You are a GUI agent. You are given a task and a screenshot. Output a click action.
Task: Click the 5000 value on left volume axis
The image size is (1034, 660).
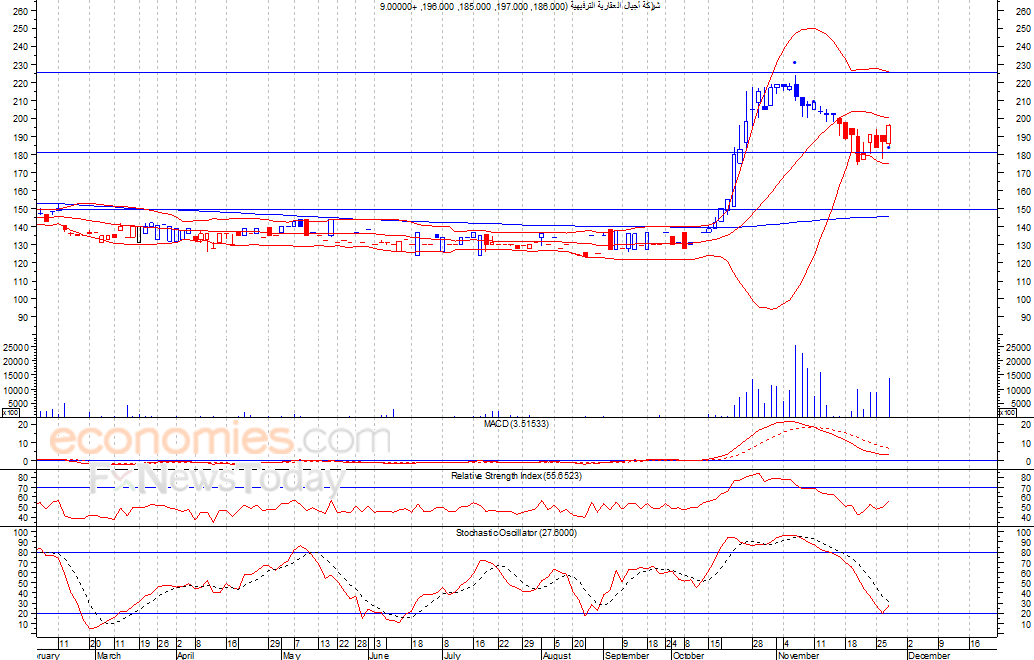pyautogui.click(x=18, y=404)
